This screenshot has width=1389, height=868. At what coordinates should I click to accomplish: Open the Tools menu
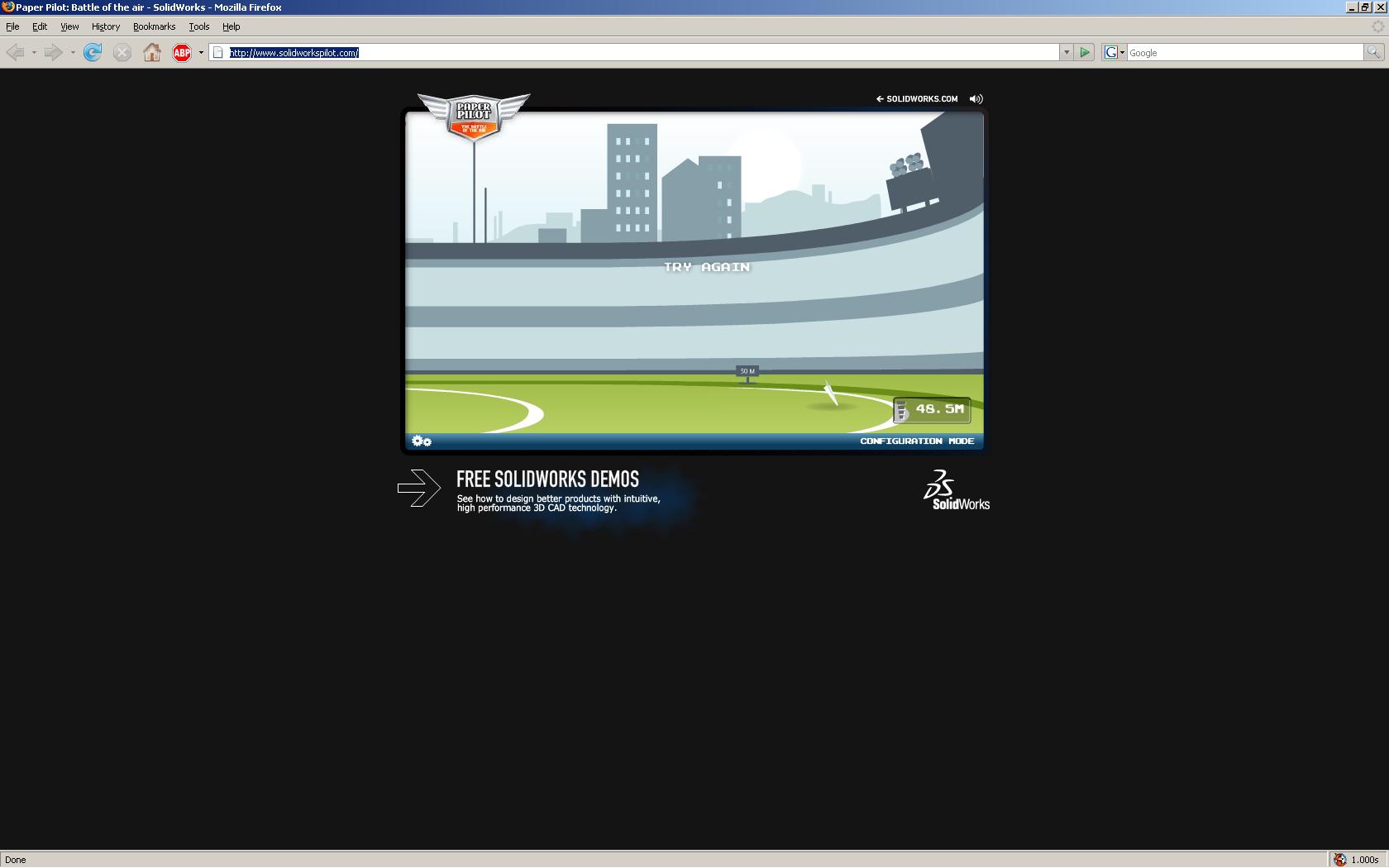tap(199, 26)
